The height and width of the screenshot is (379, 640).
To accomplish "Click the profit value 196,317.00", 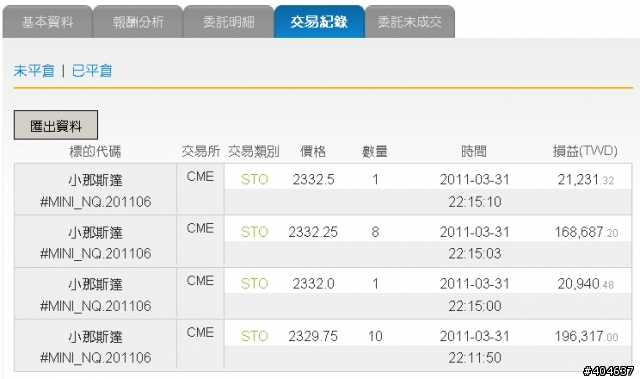I will (x=586, y=336).
